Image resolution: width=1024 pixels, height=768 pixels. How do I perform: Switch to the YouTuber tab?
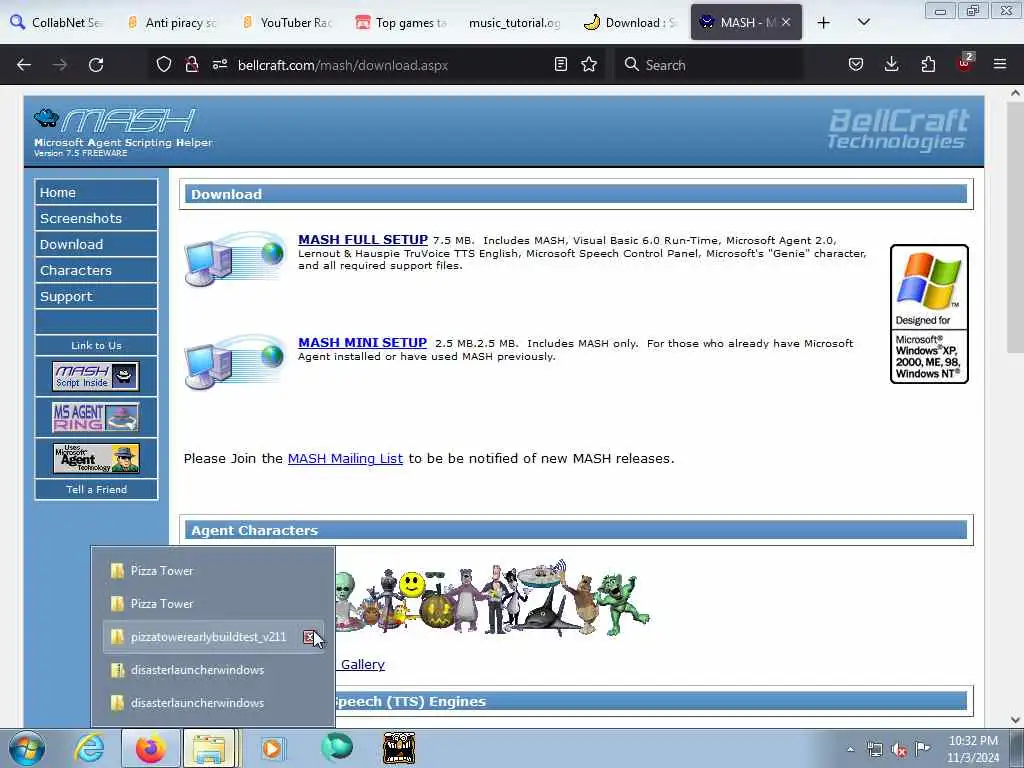tap(287, 22)
